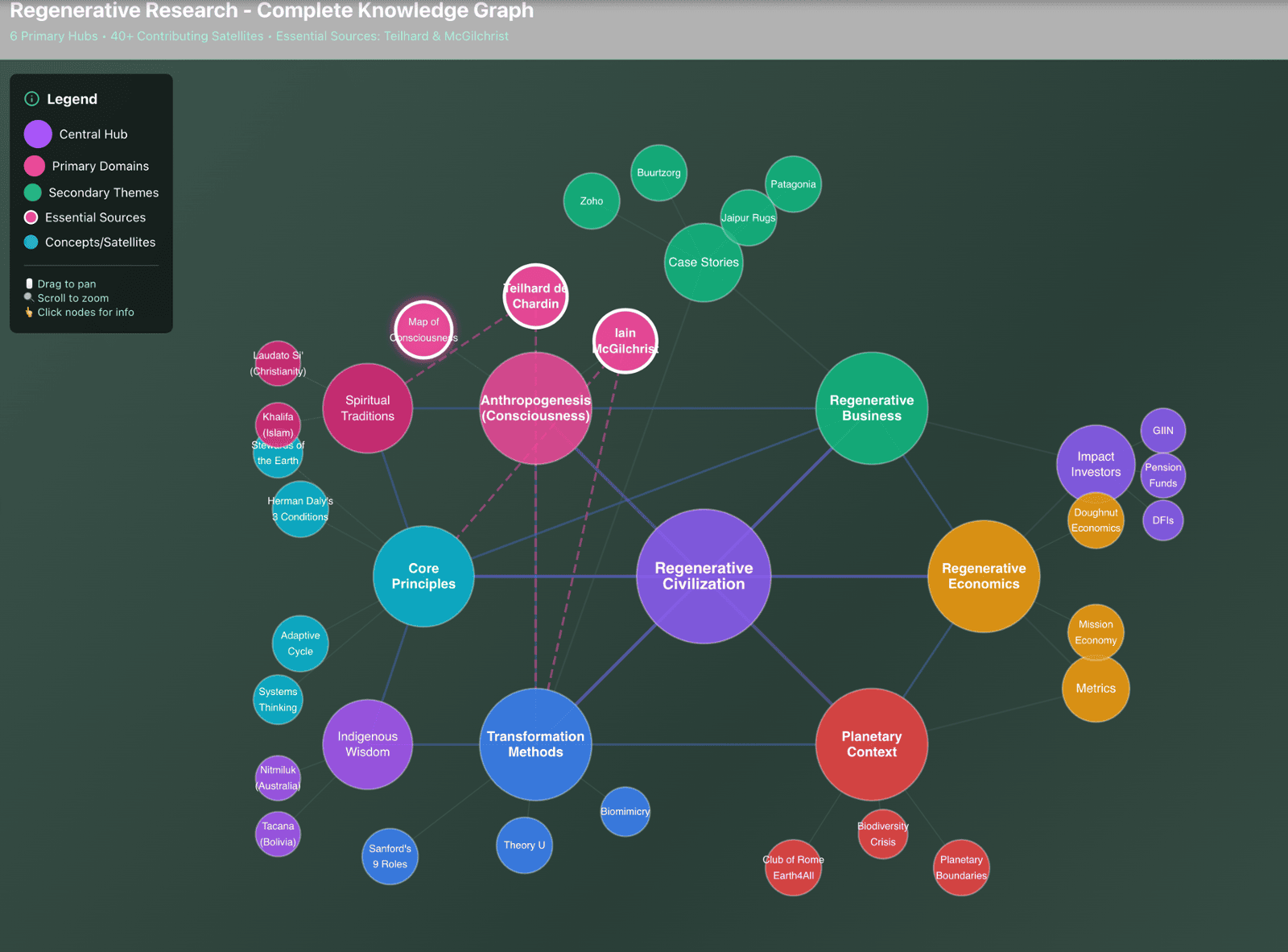The height and width of the screenshot is (952, 1288).
Task: Open the Theory U node
Action: [524, 845]
